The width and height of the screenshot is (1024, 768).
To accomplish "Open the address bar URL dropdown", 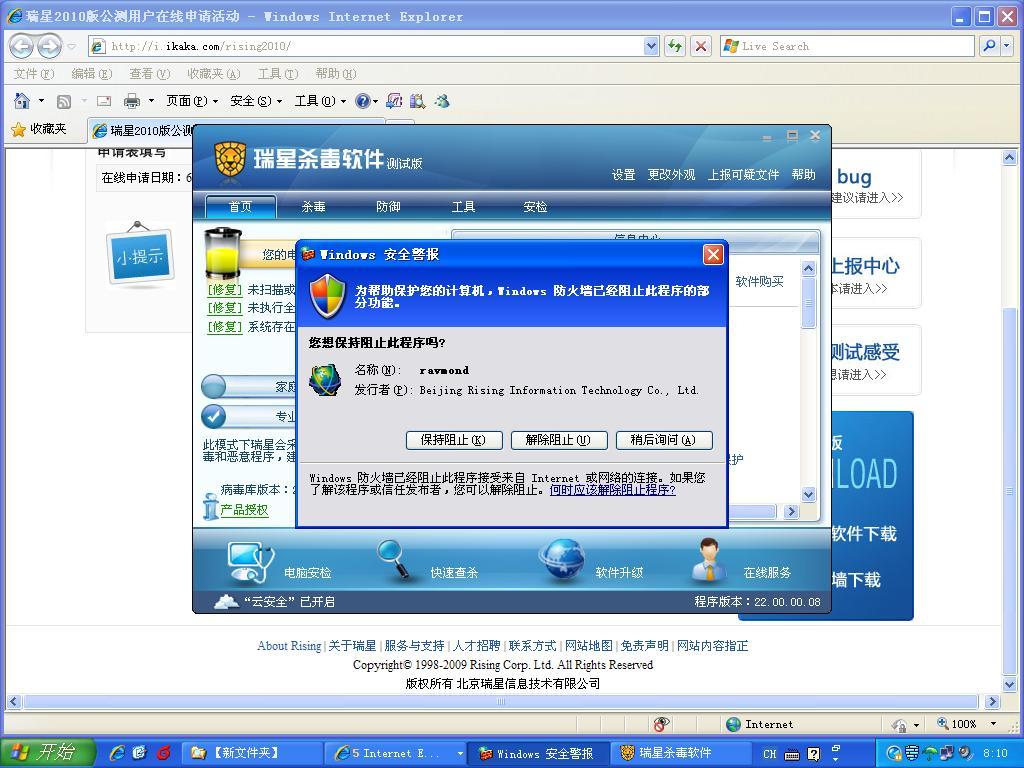I will (650, 46).
